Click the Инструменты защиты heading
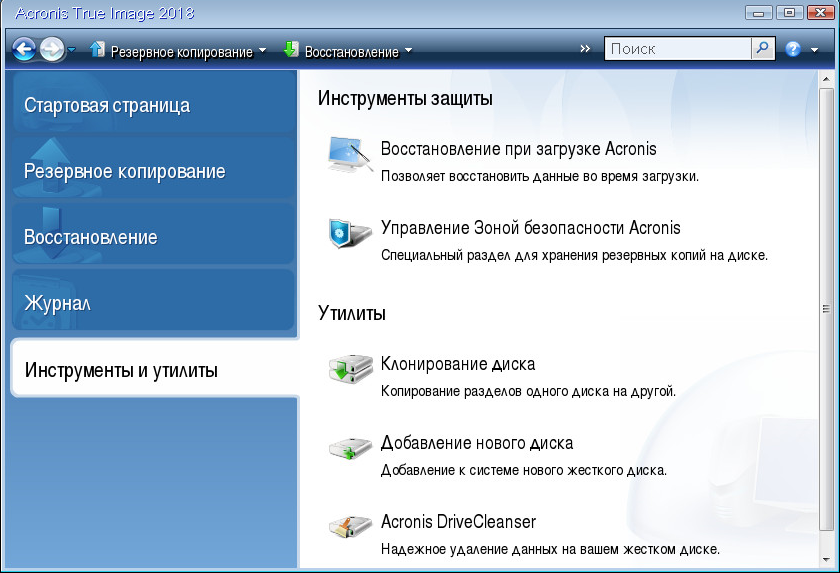The image size is (840, 573). click(x=405, y=99)
